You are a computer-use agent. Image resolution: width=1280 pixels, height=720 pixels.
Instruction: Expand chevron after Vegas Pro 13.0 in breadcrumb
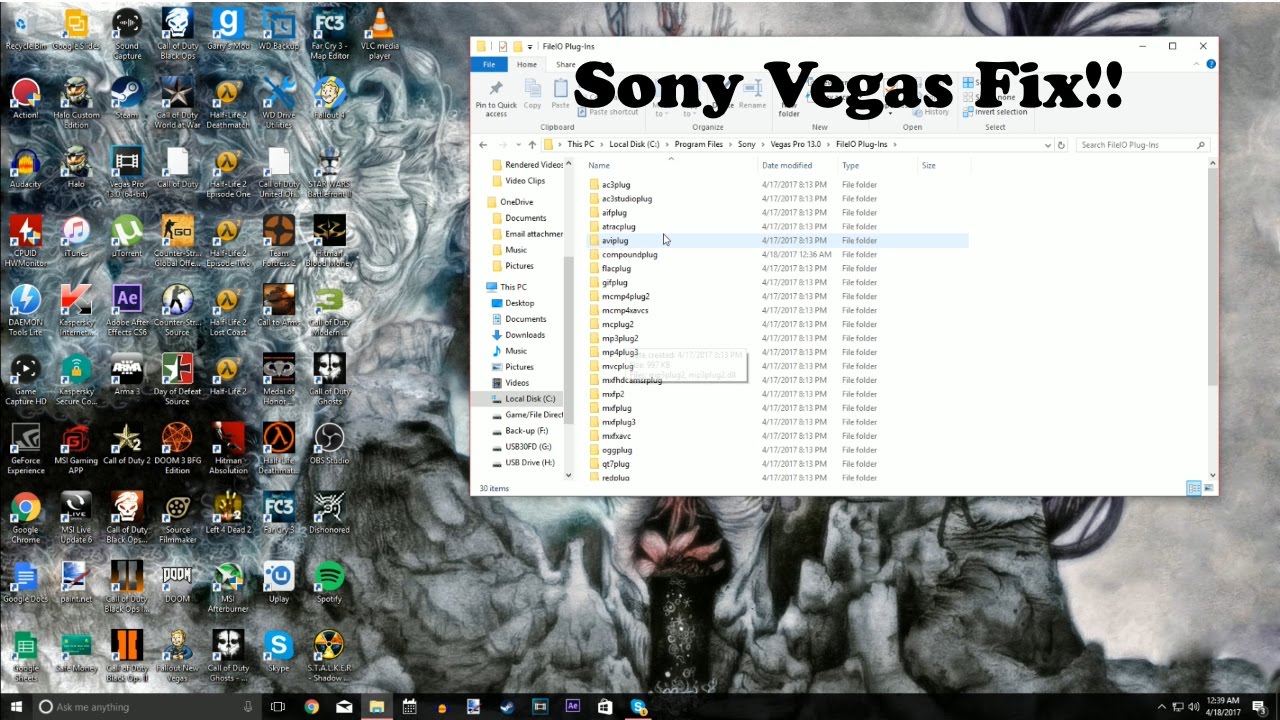(828, 145)
